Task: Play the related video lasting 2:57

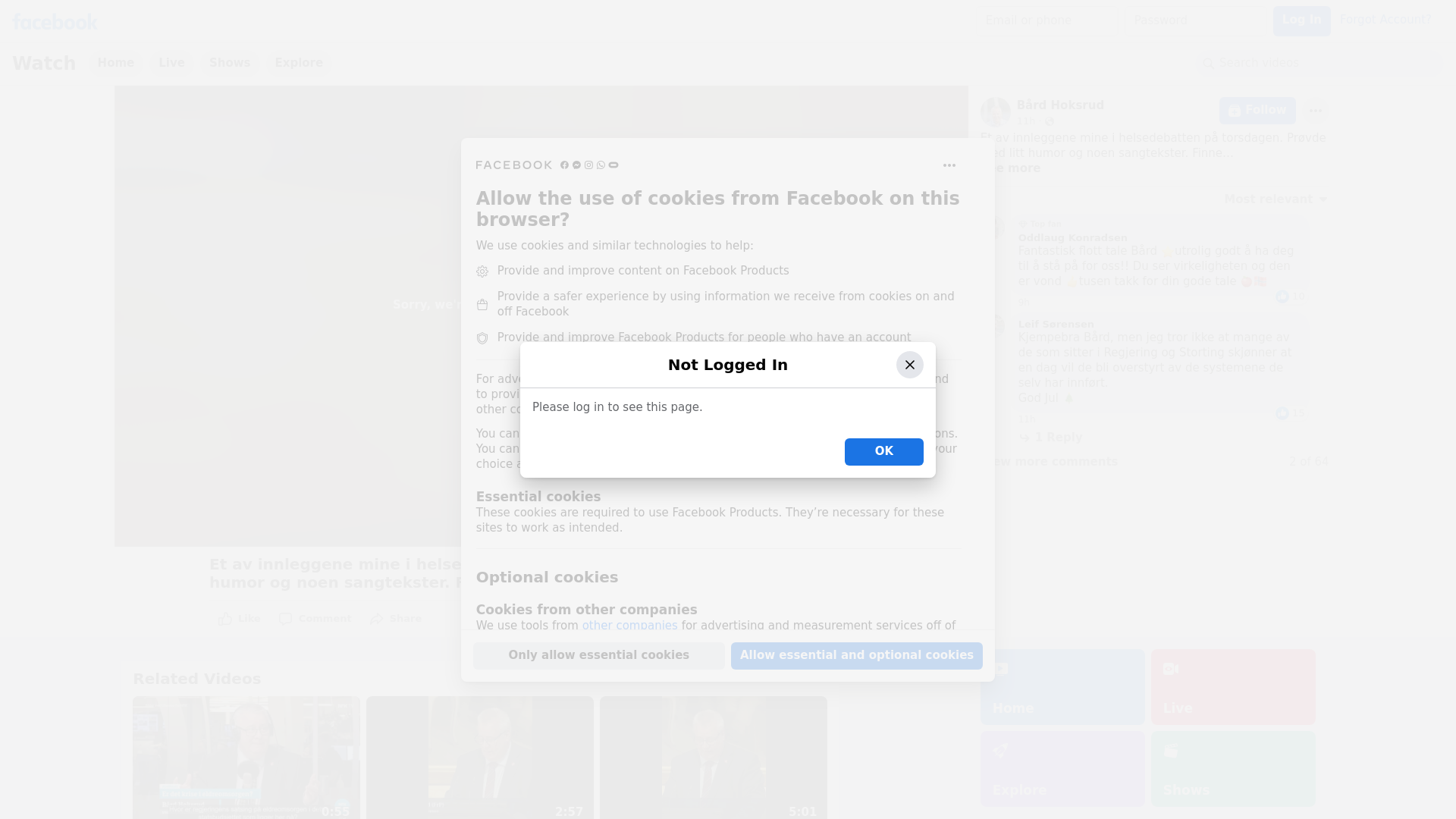Action: [x=480, y=758]
